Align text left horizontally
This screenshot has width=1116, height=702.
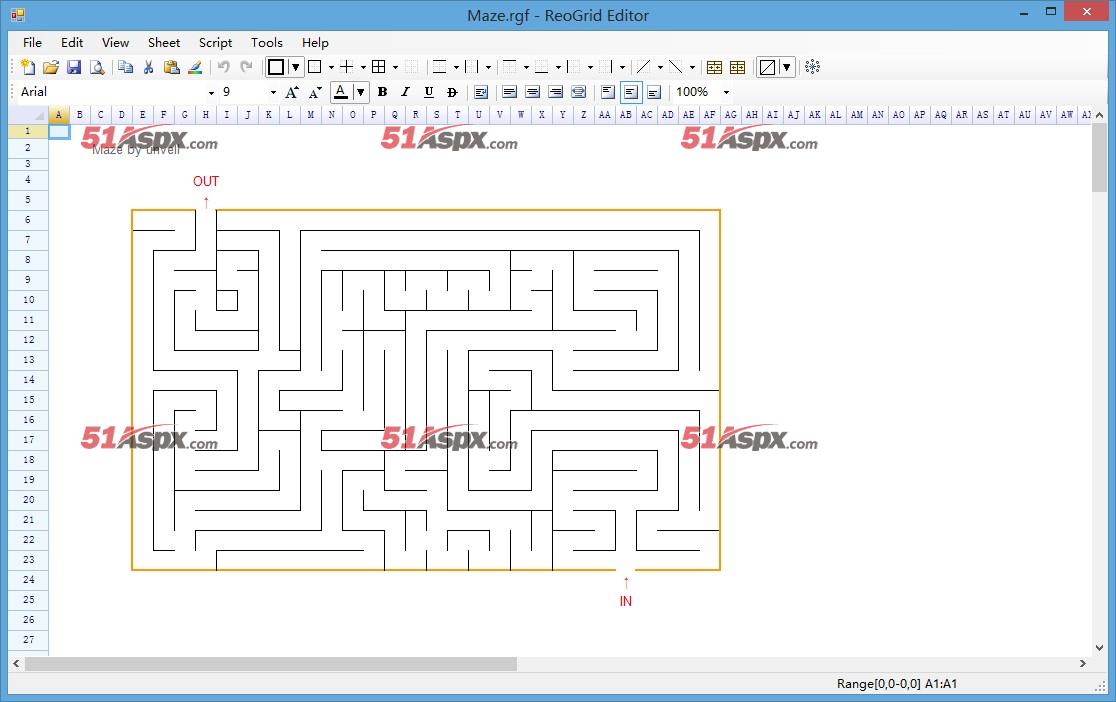pos(509,92)
